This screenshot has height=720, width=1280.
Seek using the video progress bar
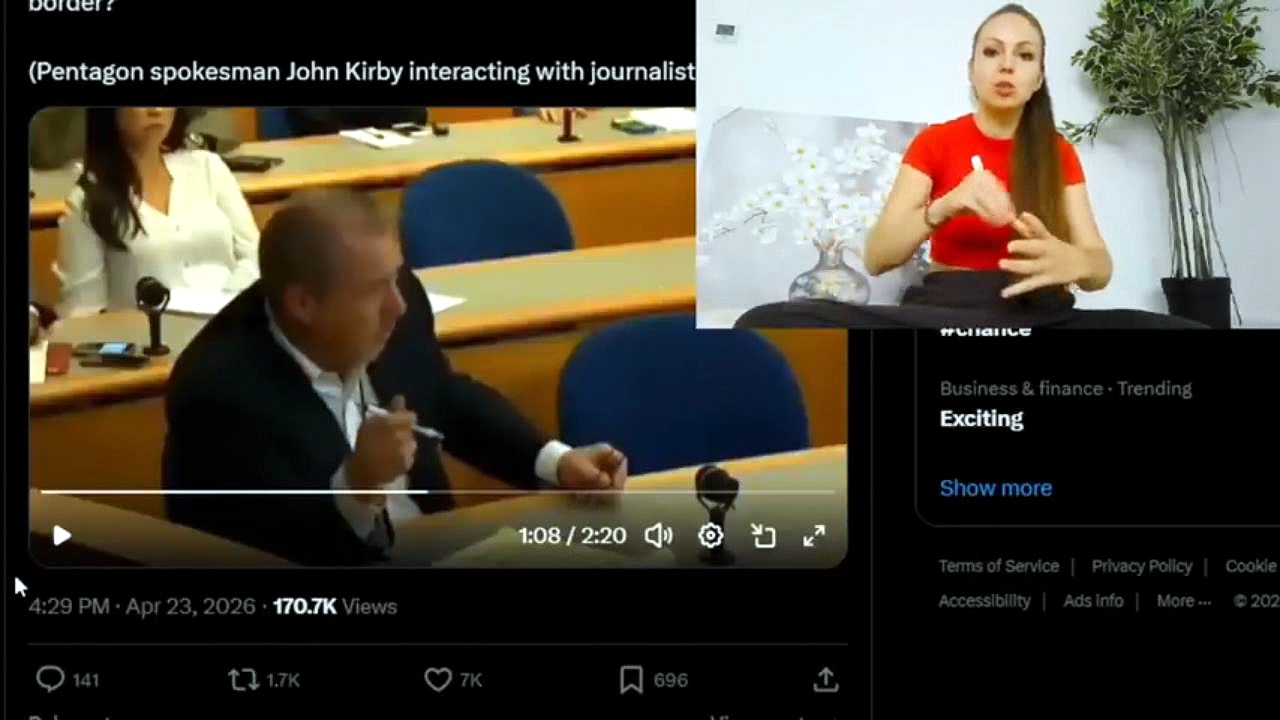coord(436,492)
